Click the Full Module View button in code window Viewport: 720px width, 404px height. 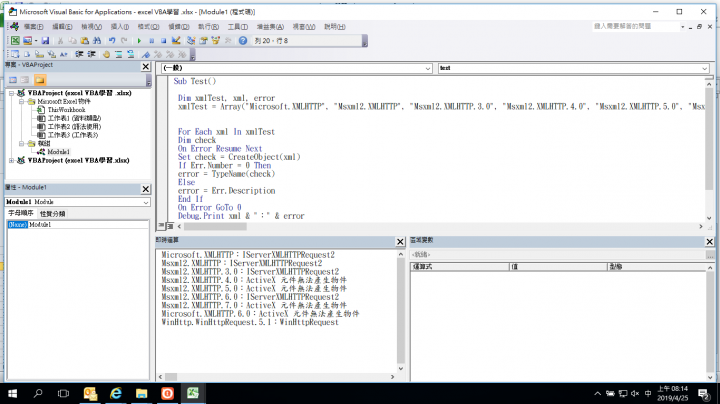(170, 226)
